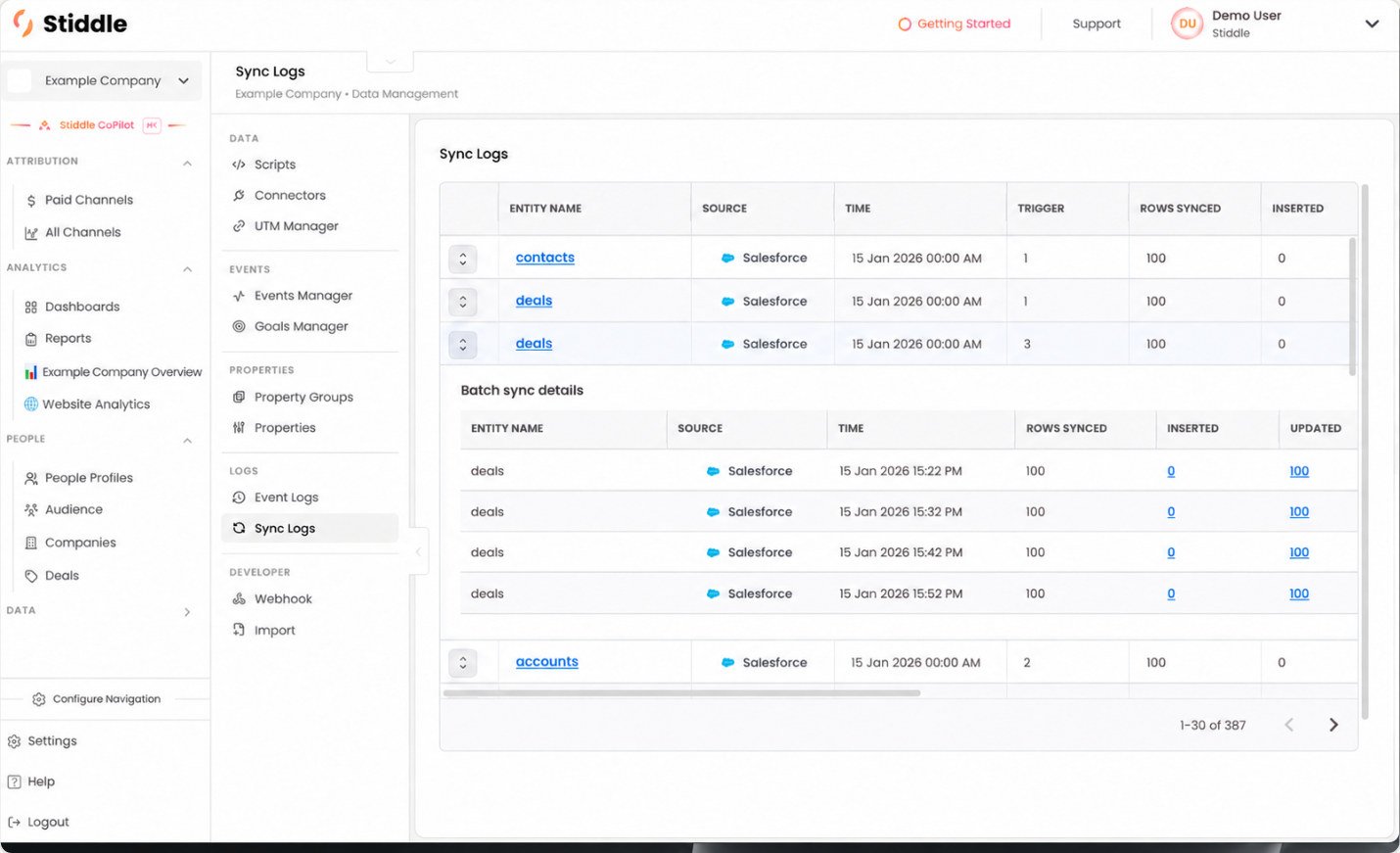Collapse the expanded deals row with trigger 3
Image resolution: width=1400 pixels, height=853 pixels.
pos(463,345)
